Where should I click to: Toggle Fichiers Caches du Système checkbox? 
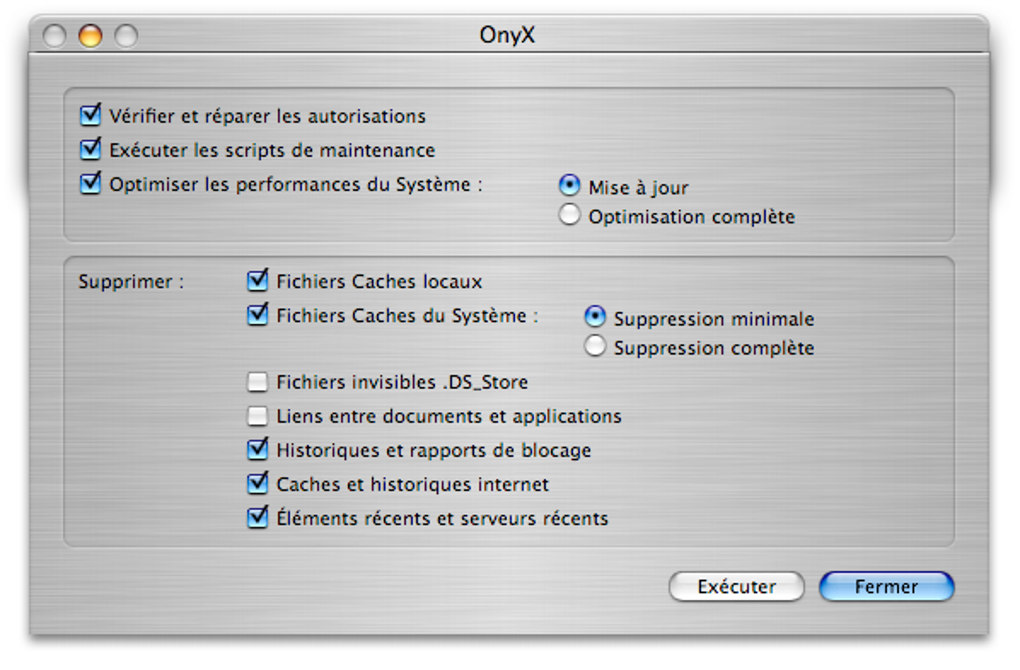258,315
